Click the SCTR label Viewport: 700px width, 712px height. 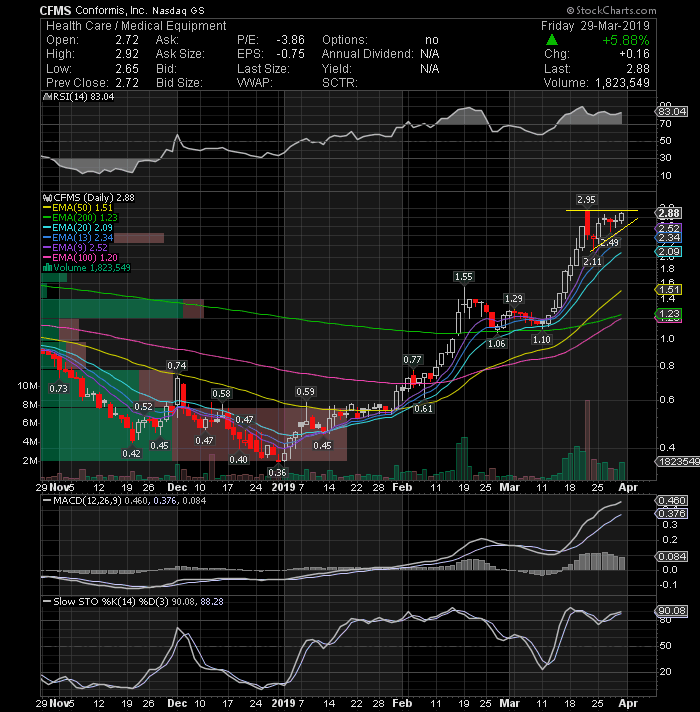click(x=340, y=83)
